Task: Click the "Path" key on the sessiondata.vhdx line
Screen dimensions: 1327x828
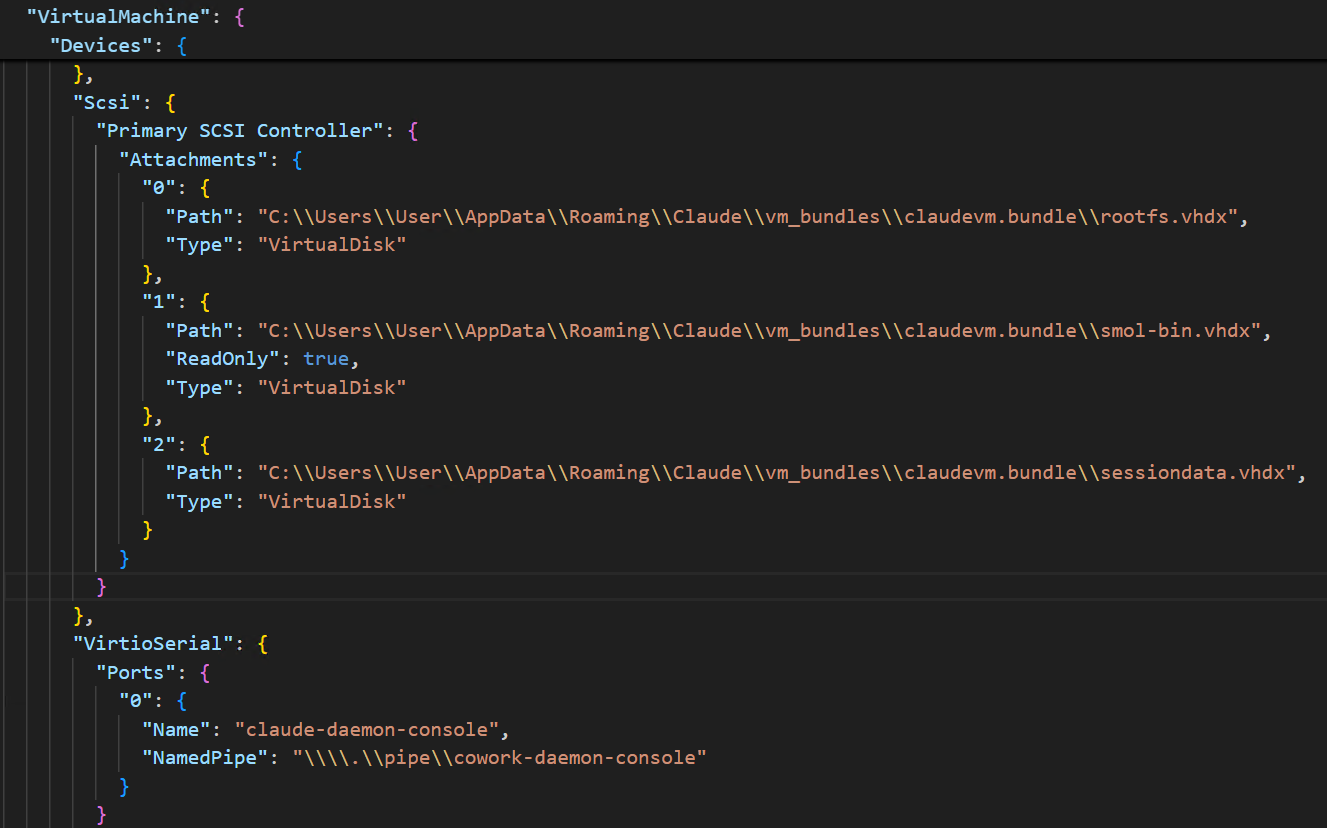Action: click(x=200, y=472)
